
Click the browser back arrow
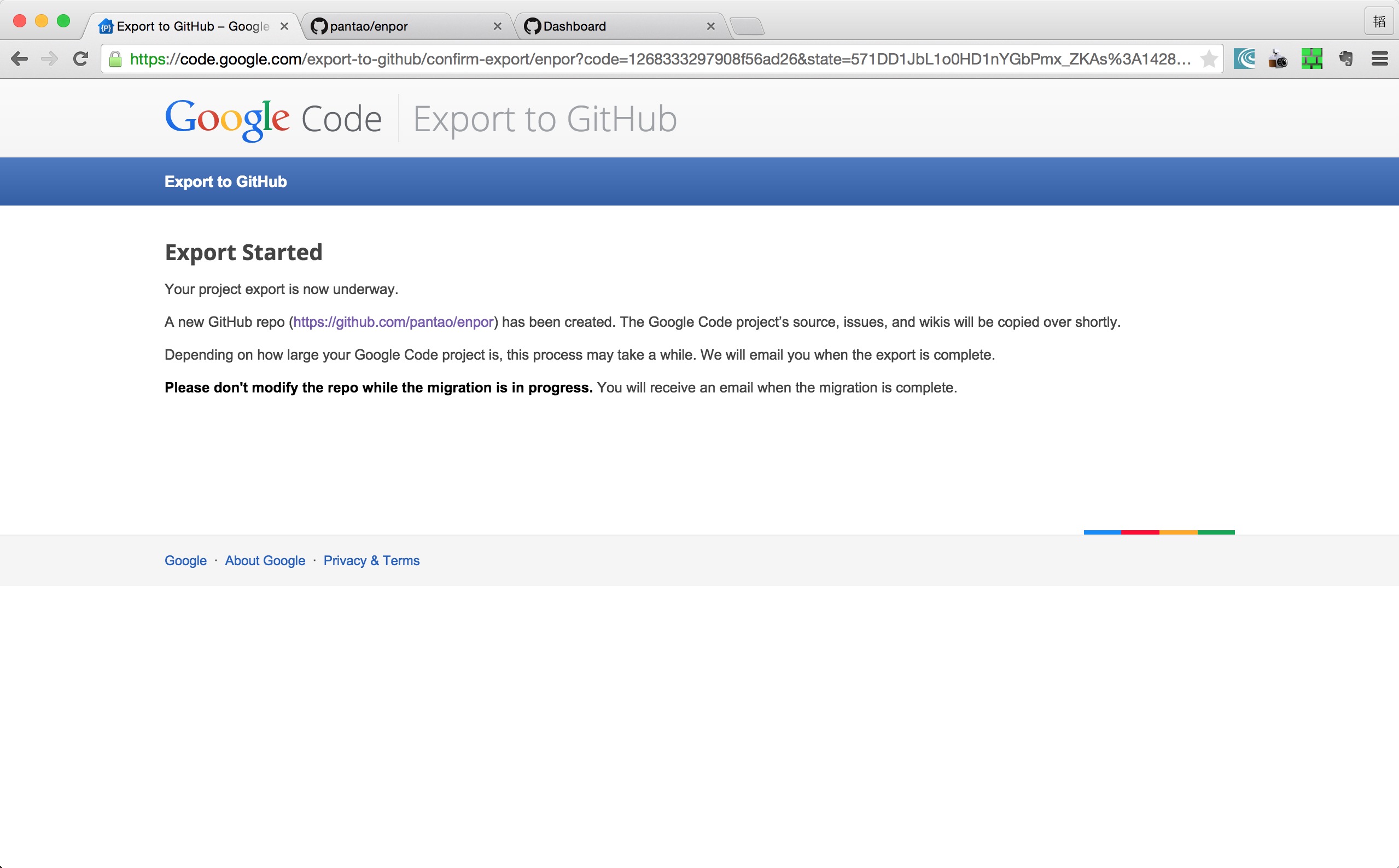click(20, 58)
